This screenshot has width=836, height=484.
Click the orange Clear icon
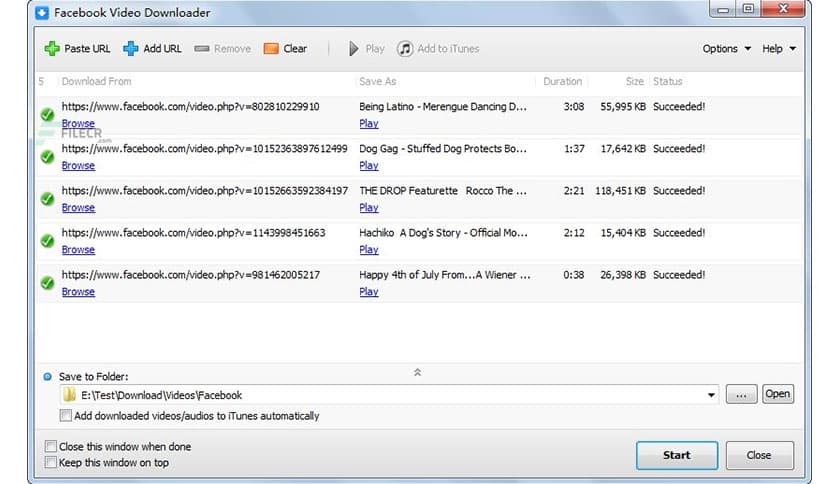(271, 49)
